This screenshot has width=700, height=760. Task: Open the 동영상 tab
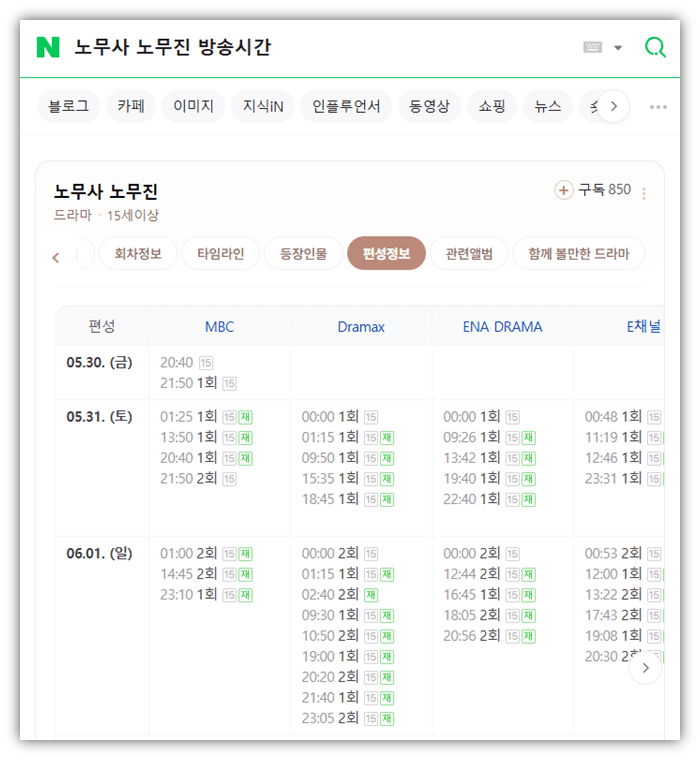pyautogui.click(x=430, y=106)
